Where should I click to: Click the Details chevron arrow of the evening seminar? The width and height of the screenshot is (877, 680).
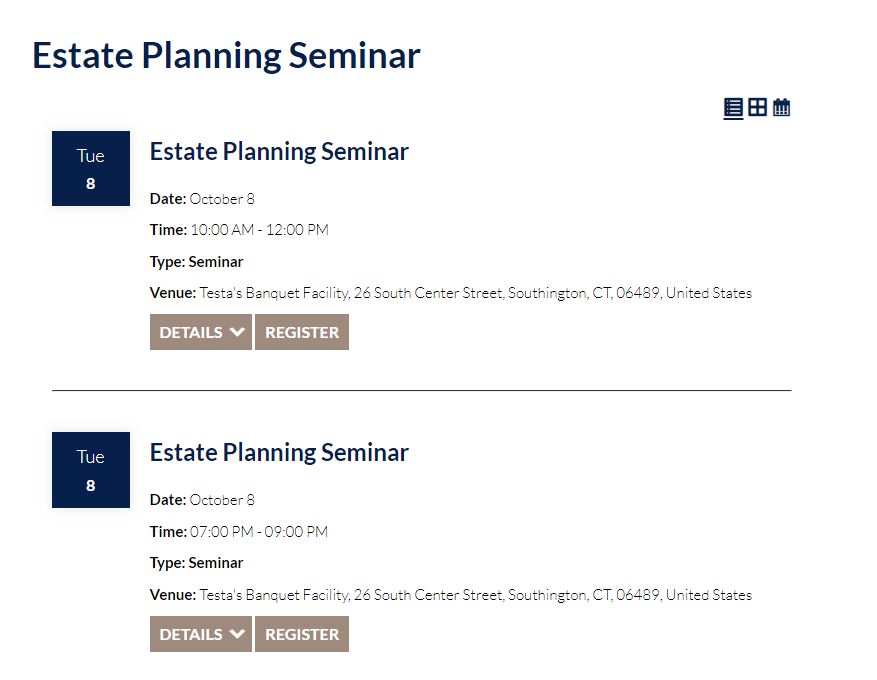click(237, 634)
